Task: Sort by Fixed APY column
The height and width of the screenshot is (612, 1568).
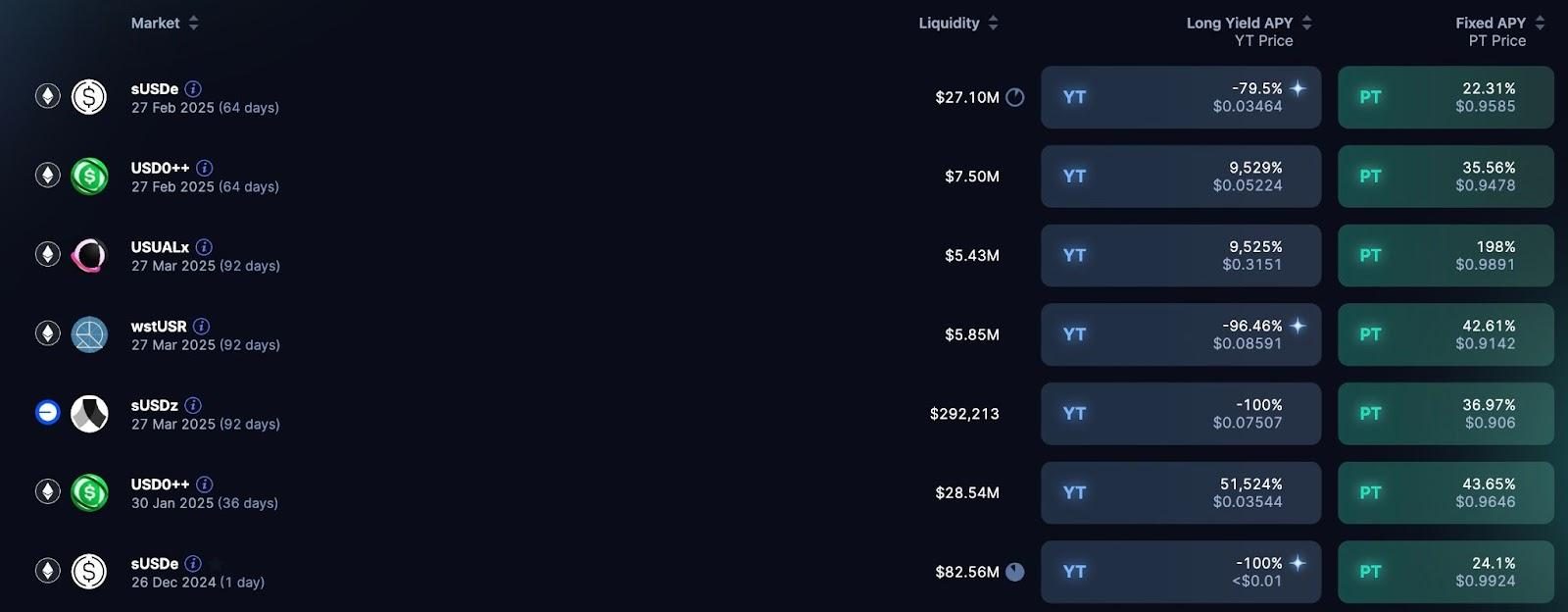Action: point(1540,23)
